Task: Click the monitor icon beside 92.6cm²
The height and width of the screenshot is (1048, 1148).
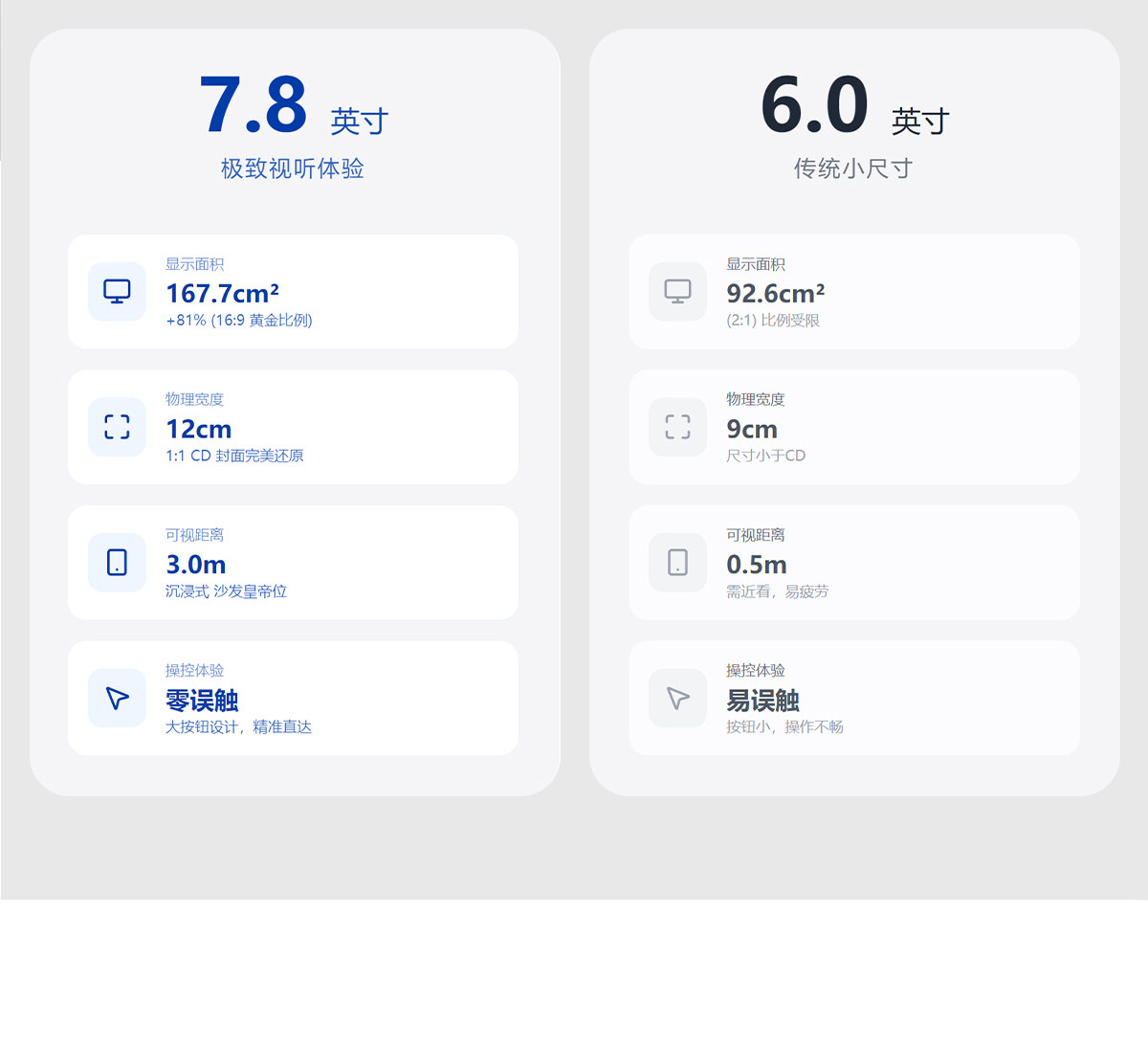Action: point(677,291)
